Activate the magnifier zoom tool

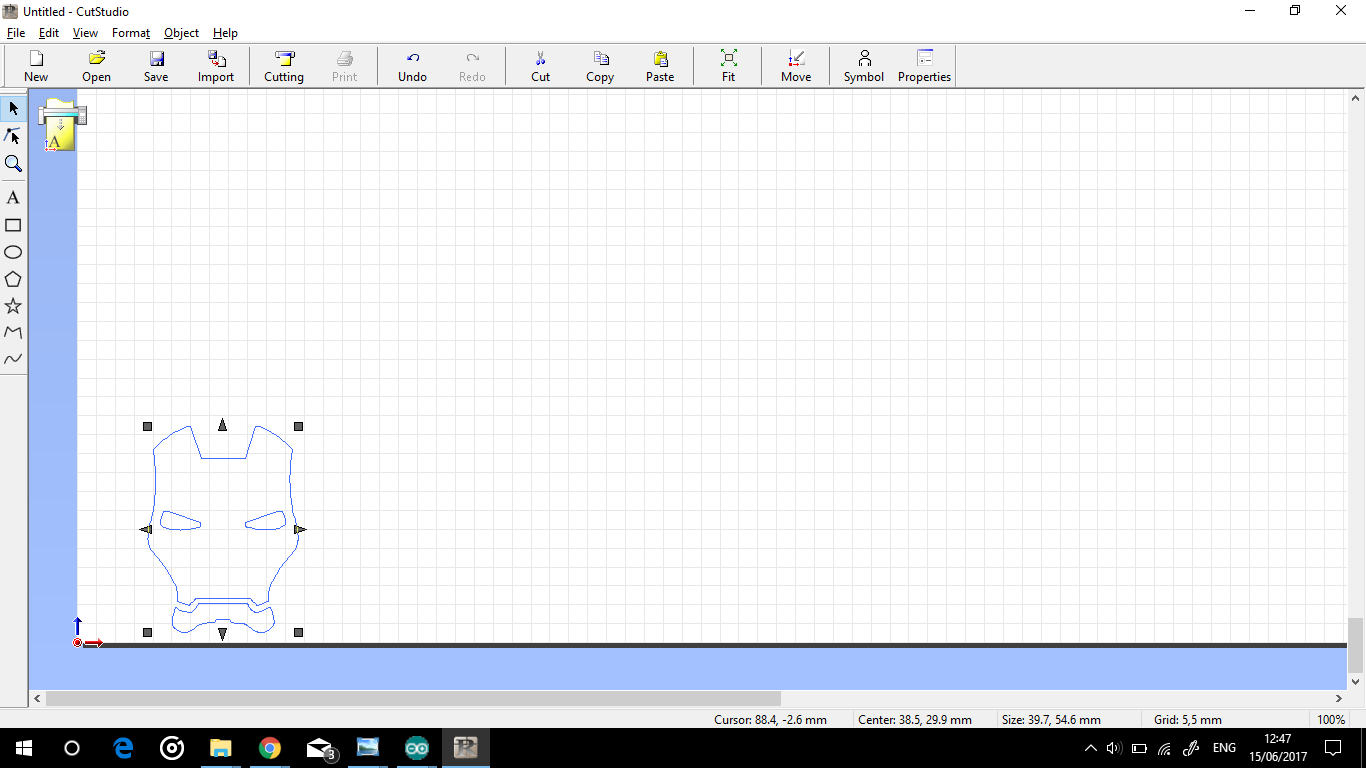(x=13, y=164)
